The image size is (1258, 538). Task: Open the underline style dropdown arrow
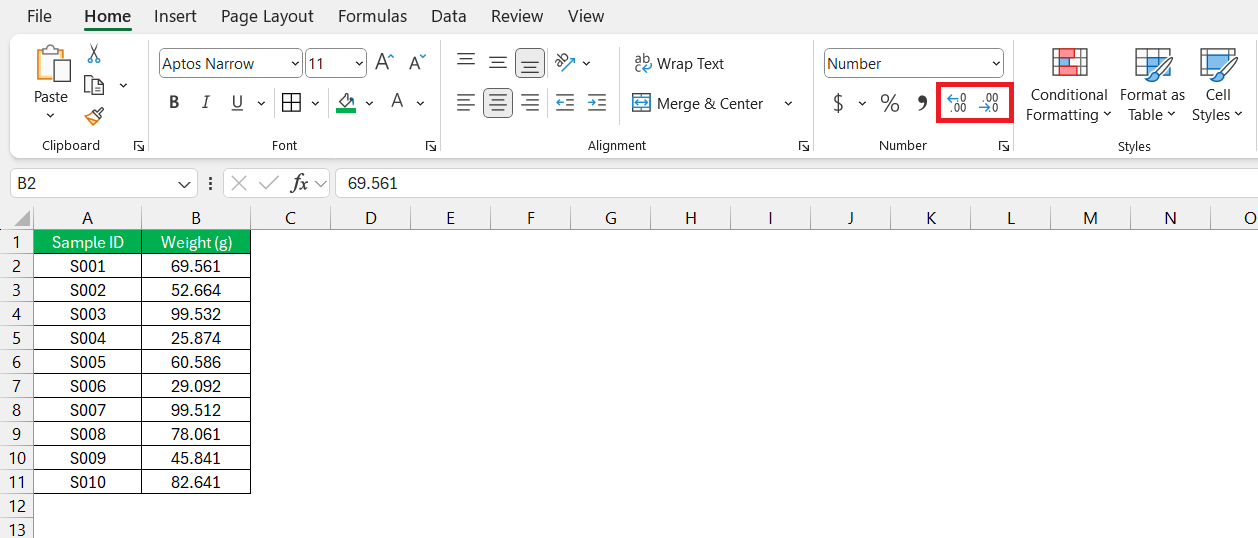261,103
